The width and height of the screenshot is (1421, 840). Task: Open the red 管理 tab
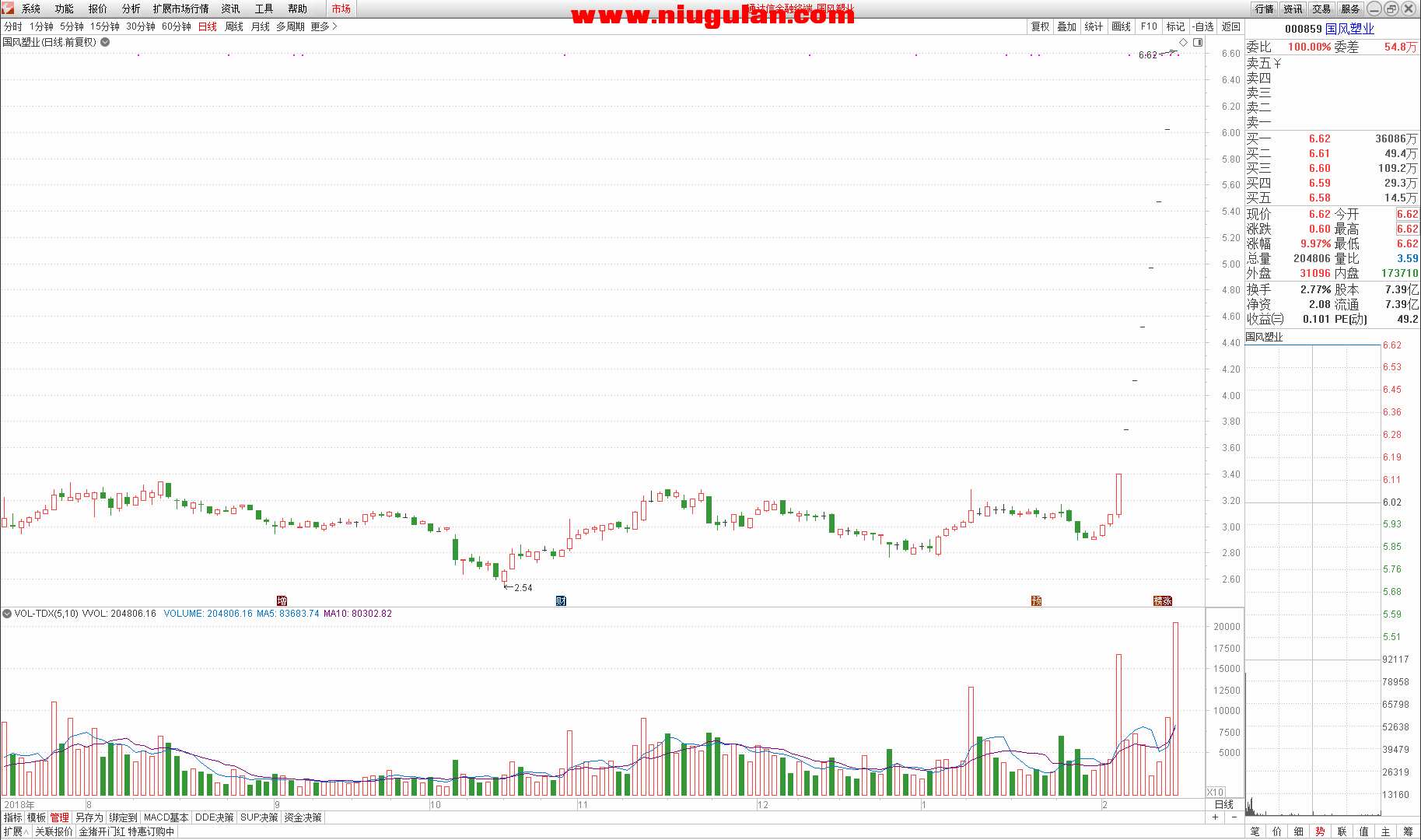pyautogui.click(x=60, y=817)
